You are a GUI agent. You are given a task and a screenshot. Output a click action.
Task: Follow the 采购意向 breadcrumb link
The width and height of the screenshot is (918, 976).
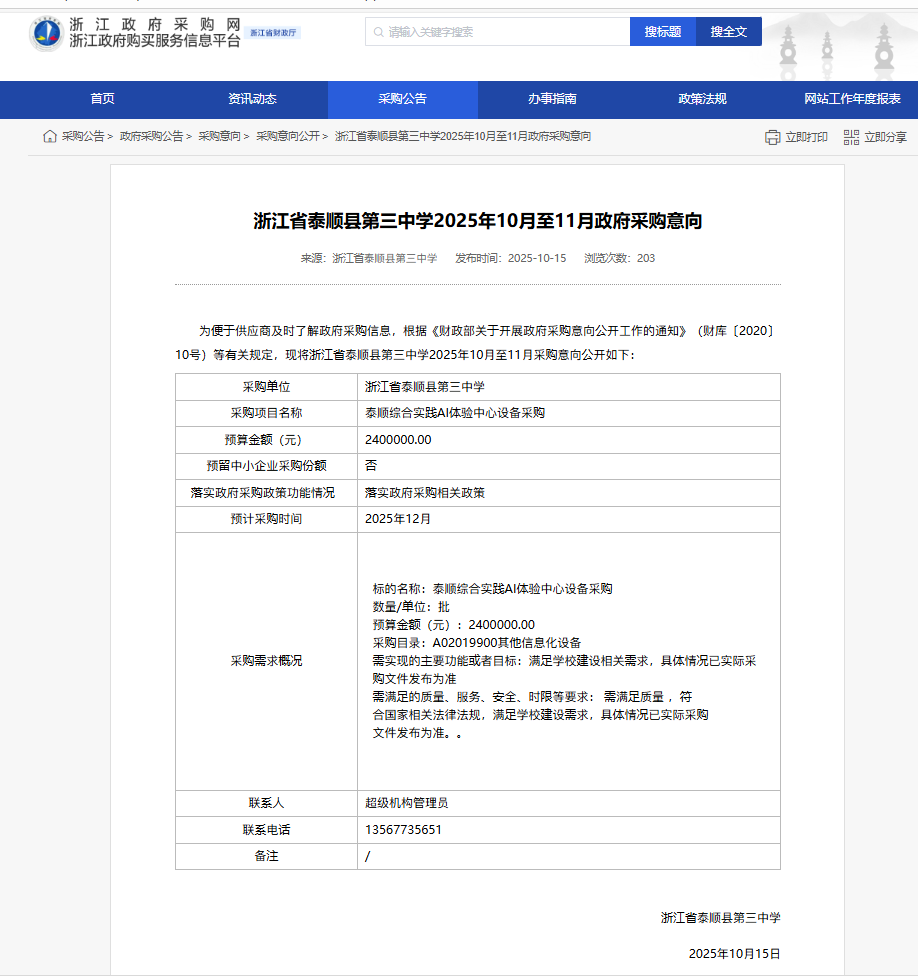[219, 137]
